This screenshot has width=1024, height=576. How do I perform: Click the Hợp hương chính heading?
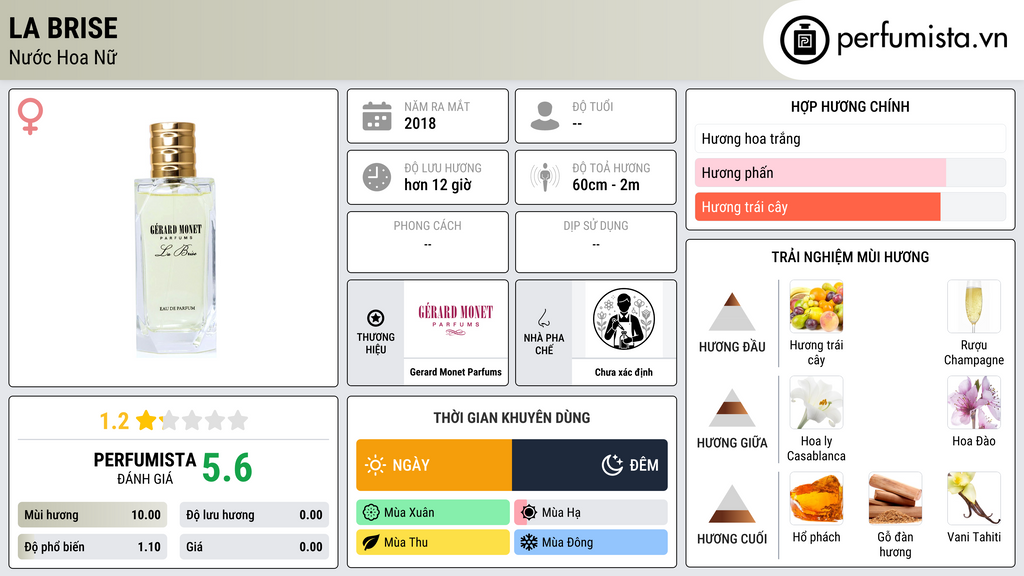pos(850,106)
